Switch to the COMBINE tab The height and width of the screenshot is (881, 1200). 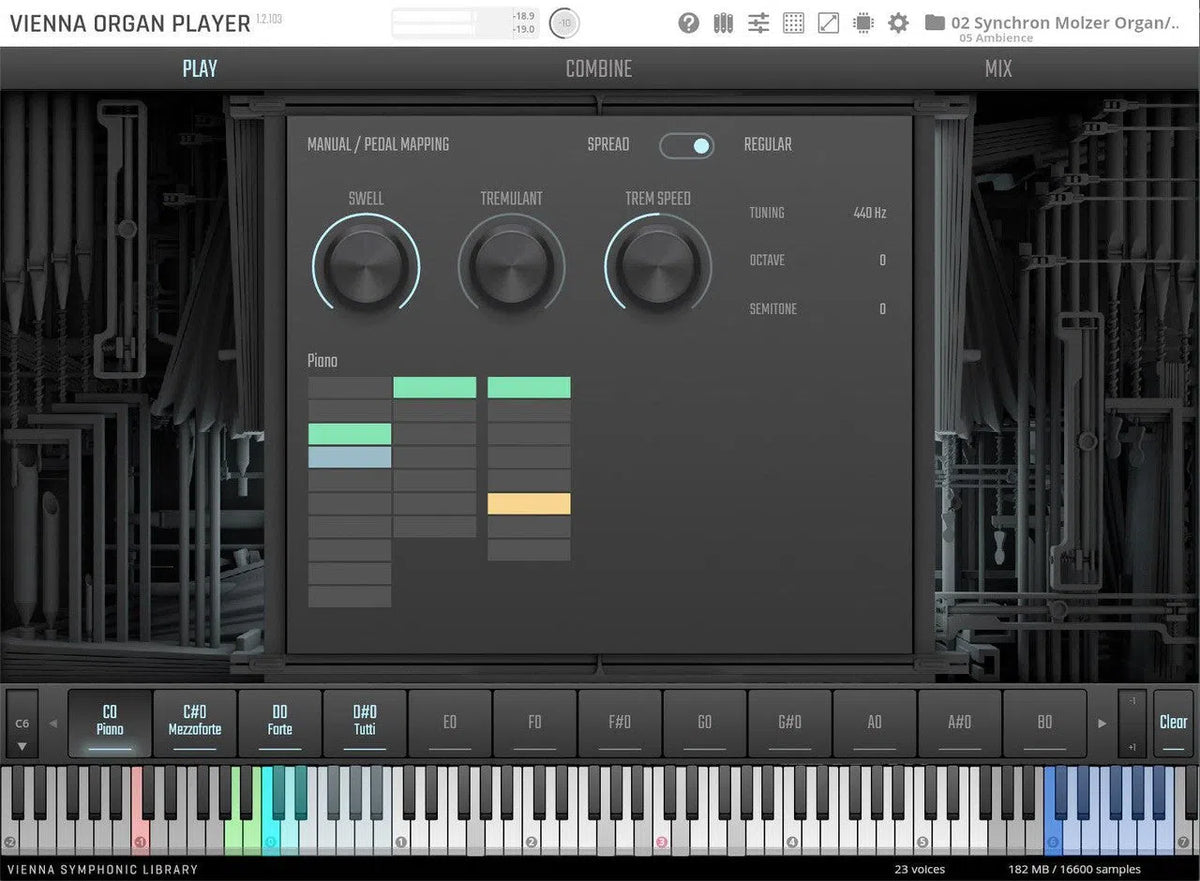click(x=598, y=69)
